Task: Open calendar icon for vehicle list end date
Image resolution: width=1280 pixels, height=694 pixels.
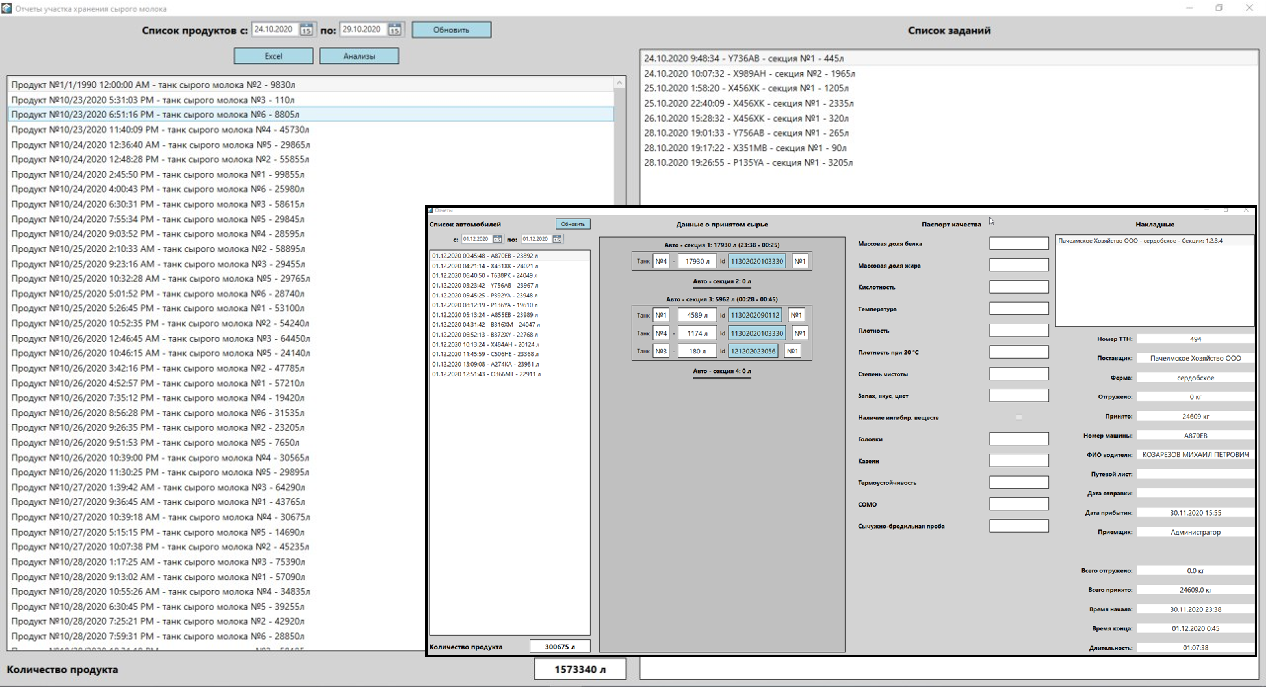Action: click(x=557, y=239)
